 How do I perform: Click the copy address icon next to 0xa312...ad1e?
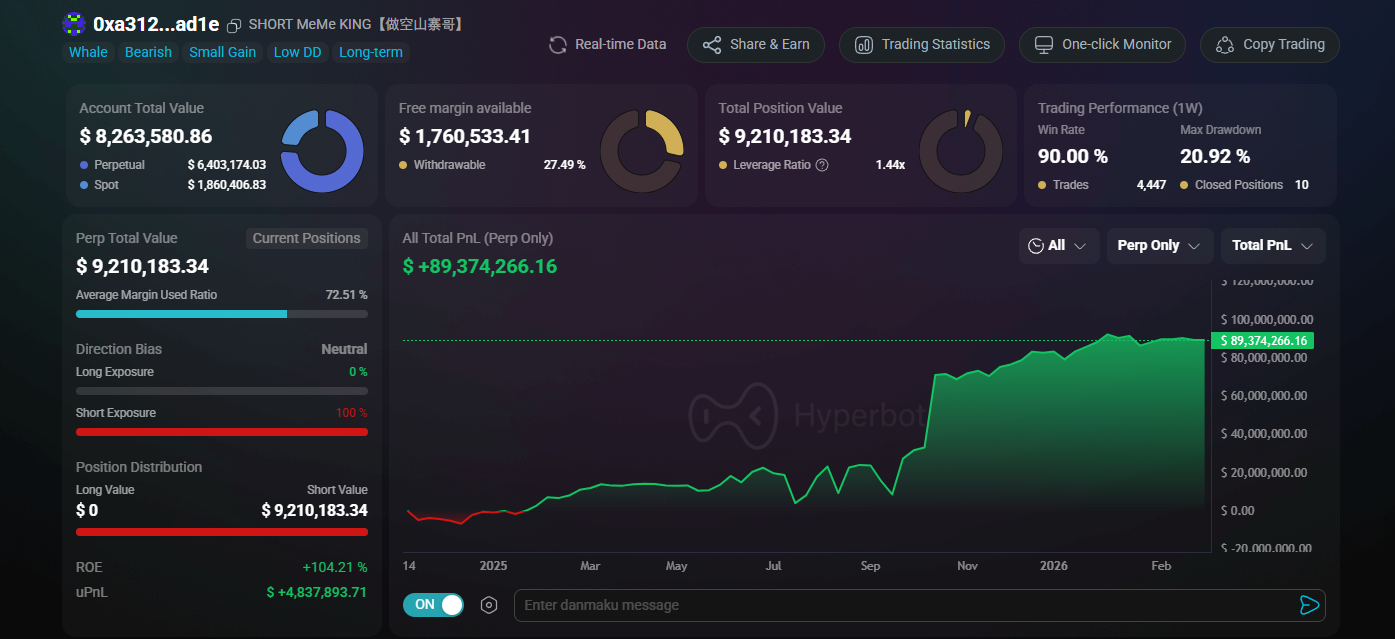coord(234,25)
